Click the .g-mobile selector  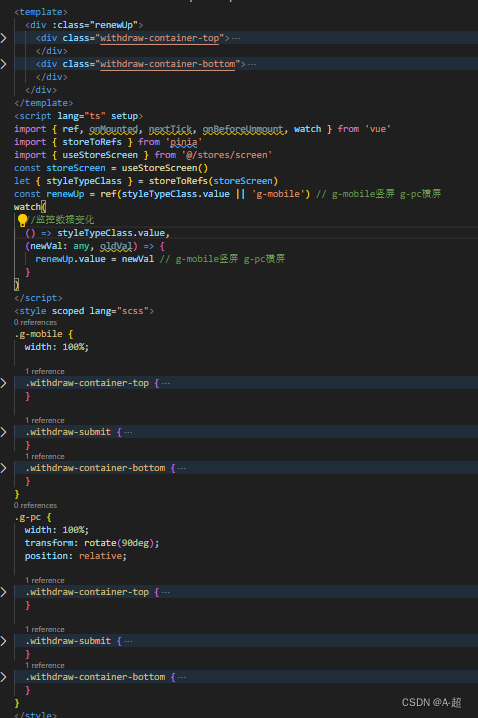point(38,334)
